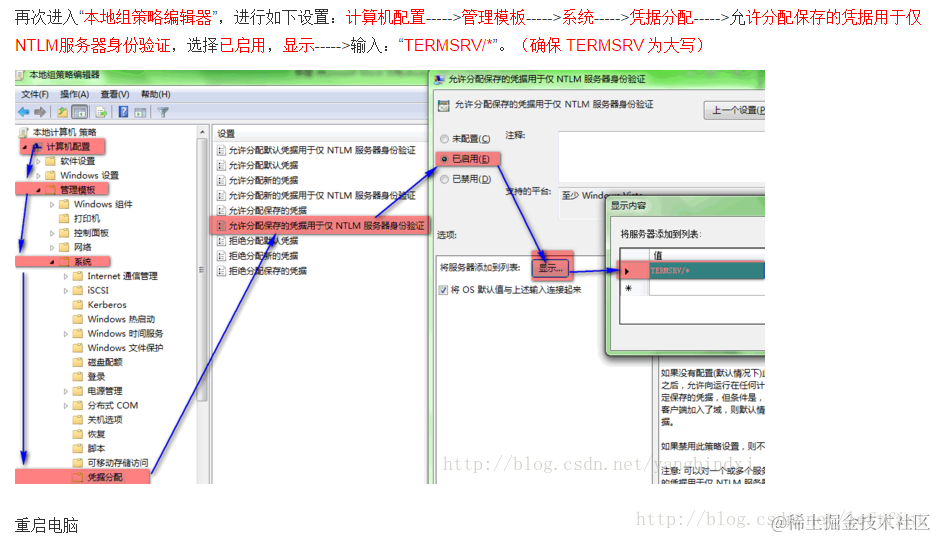
Task: Click the policy icon of 允许分配默认凭据
Action: click(x=221, y=165)
